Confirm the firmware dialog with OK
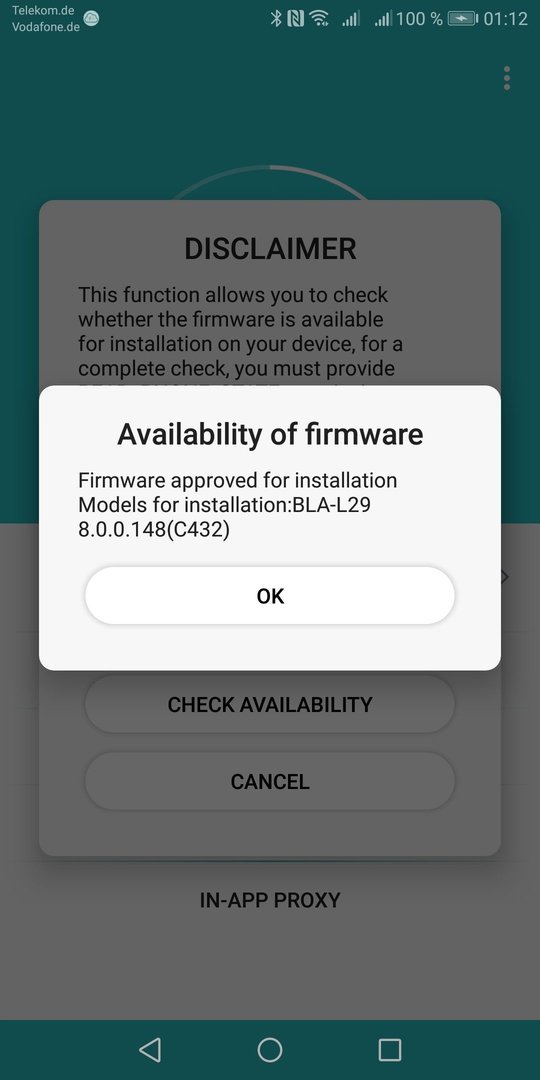The height and width of the screenshot is (1080, 540). pyautogui.click(x=270, y=596)
